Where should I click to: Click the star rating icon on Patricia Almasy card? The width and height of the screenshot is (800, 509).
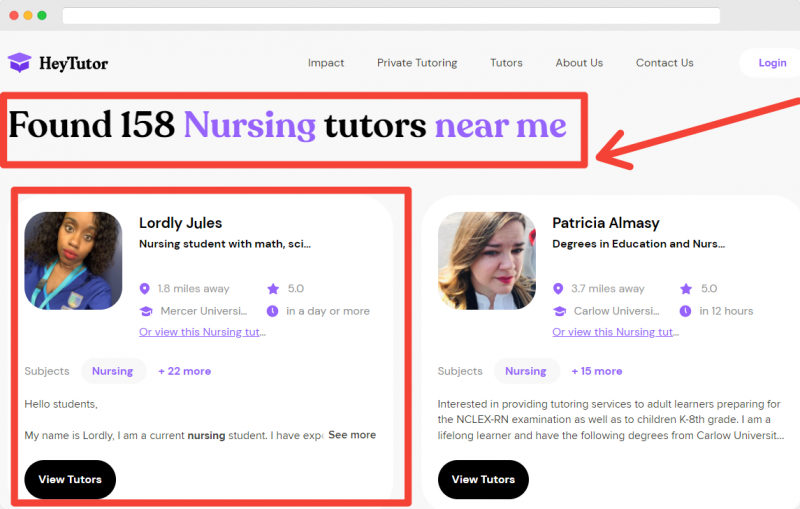[686, 289]
